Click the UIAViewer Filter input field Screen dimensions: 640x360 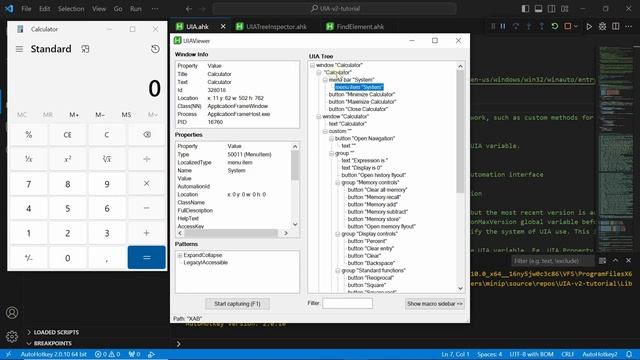[x=347, y=303]
